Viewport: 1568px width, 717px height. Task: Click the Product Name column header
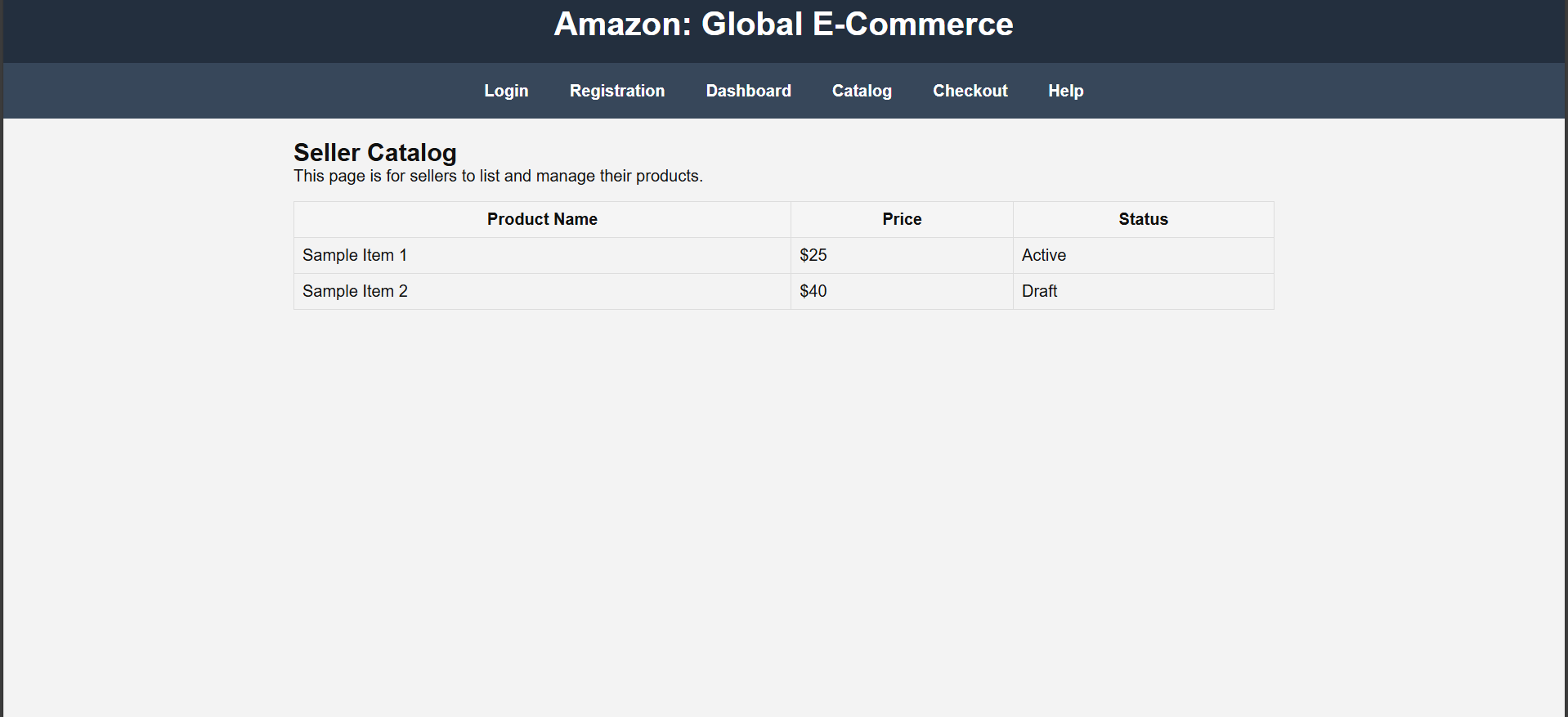tap(542, 219)
